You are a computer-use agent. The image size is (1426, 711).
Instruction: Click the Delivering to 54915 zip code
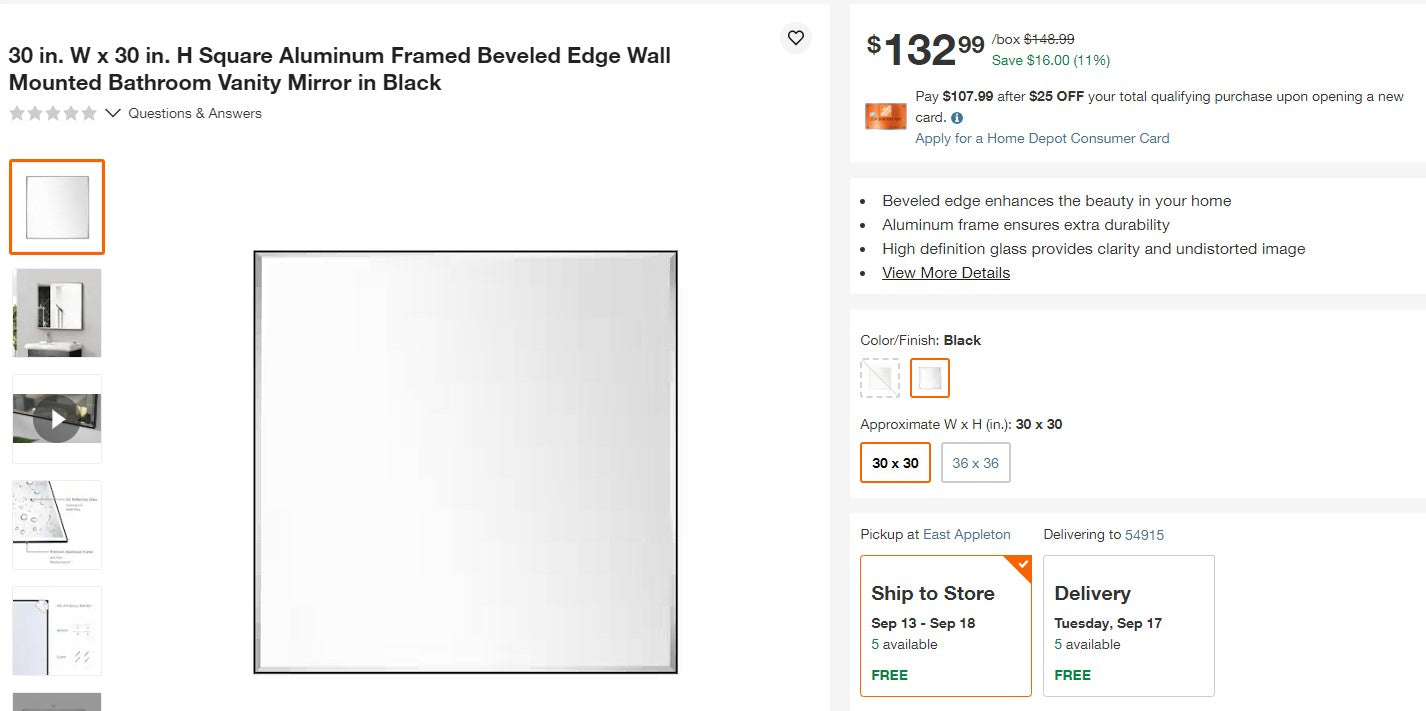point(1144,534)
